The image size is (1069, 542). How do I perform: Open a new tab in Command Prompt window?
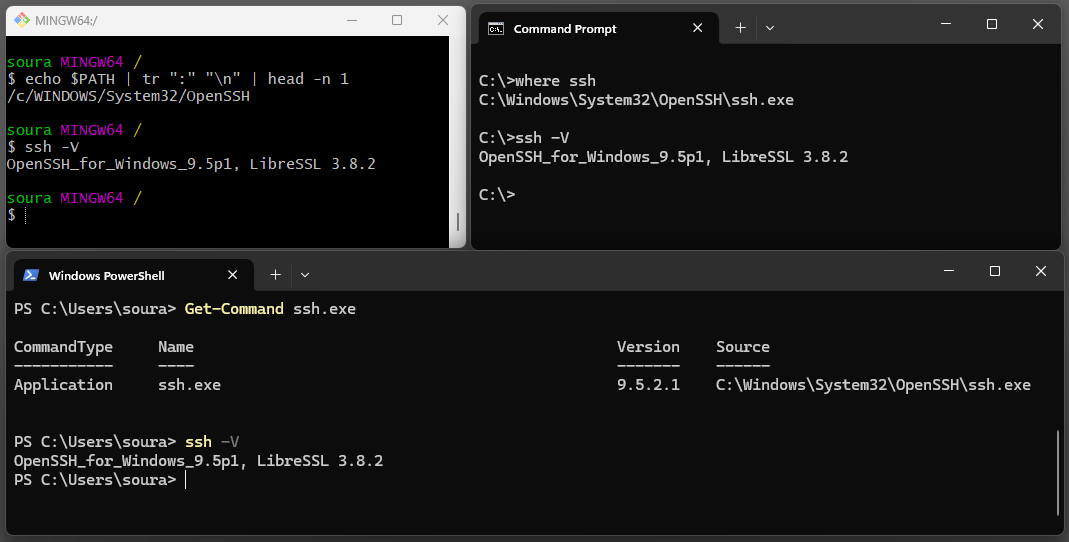(740, 28)
